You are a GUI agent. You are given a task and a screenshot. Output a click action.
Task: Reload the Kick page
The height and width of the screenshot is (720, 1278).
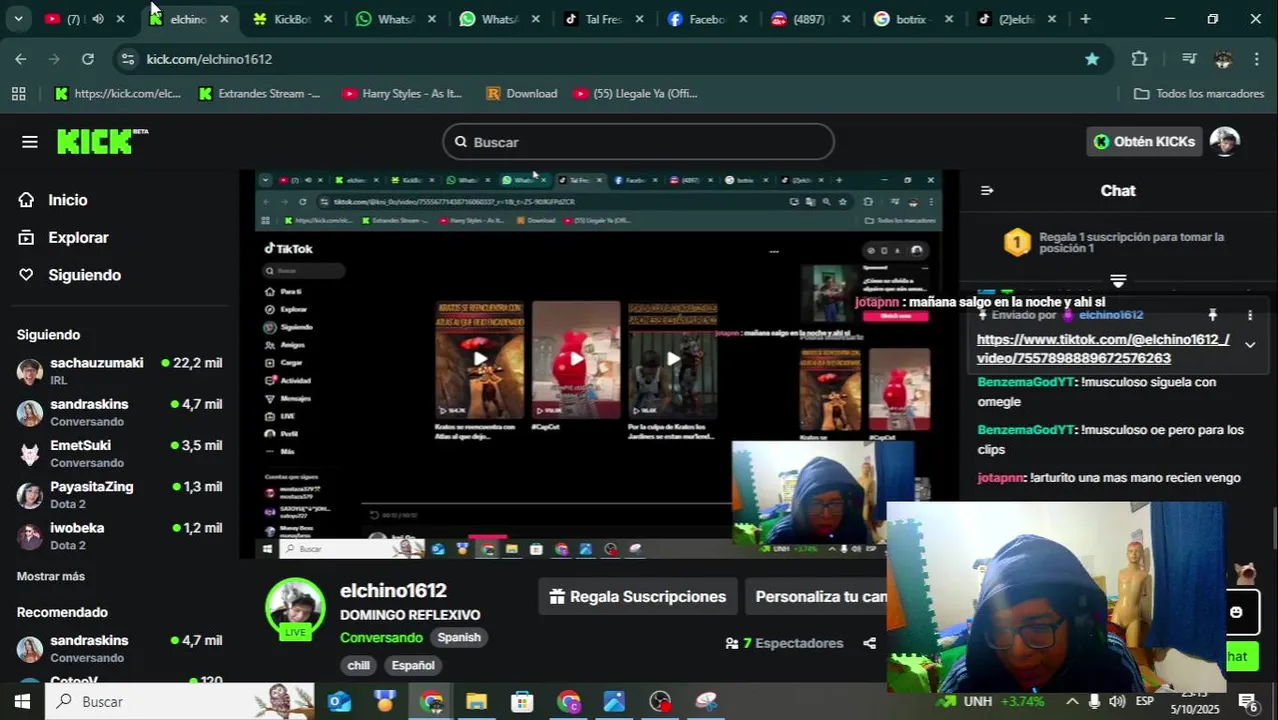tap(88, 59)
